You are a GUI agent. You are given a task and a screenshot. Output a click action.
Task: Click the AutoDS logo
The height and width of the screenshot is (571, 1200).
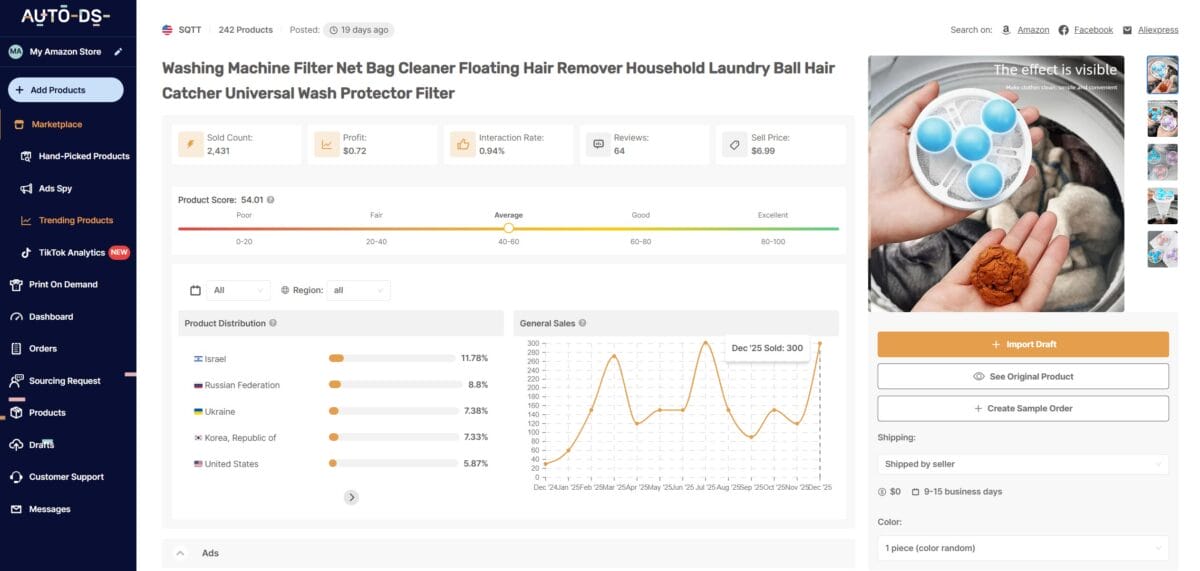click(66, 17)
